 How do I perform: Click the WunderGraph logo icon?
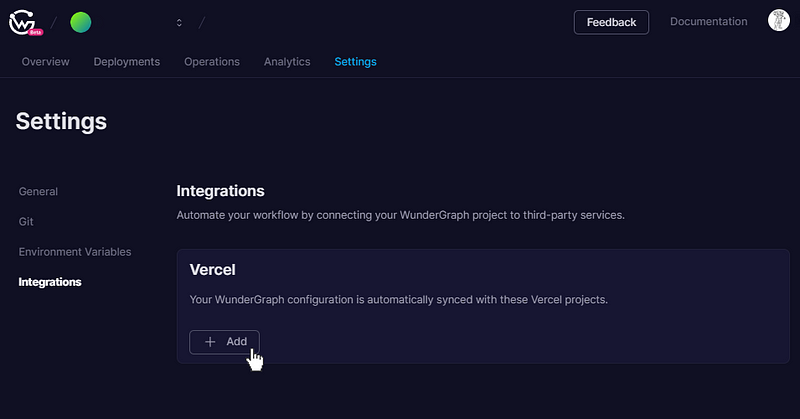(x=22, y=22)
